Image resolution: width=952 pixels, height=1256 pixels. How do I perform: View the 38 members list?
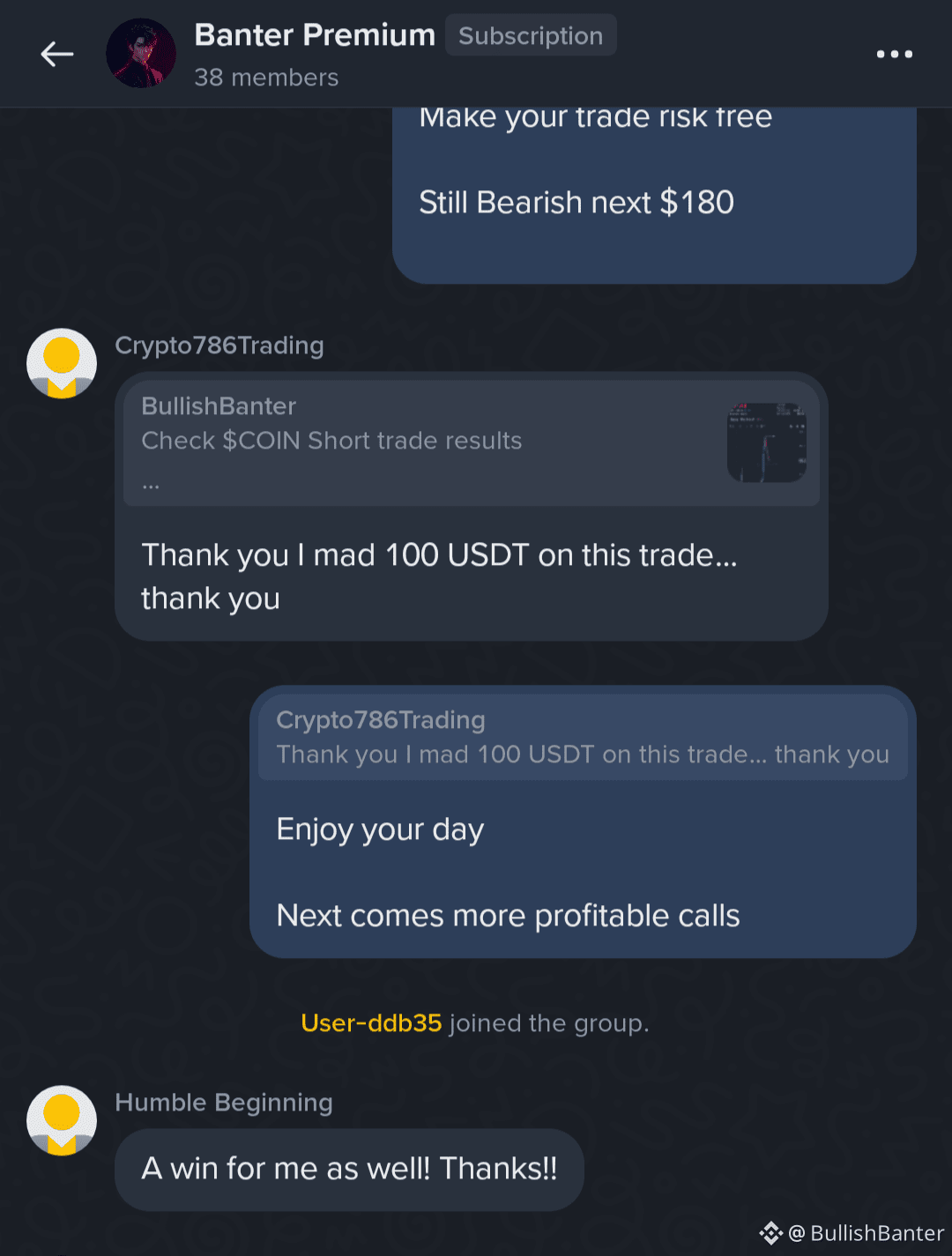[x=266, y=78]
